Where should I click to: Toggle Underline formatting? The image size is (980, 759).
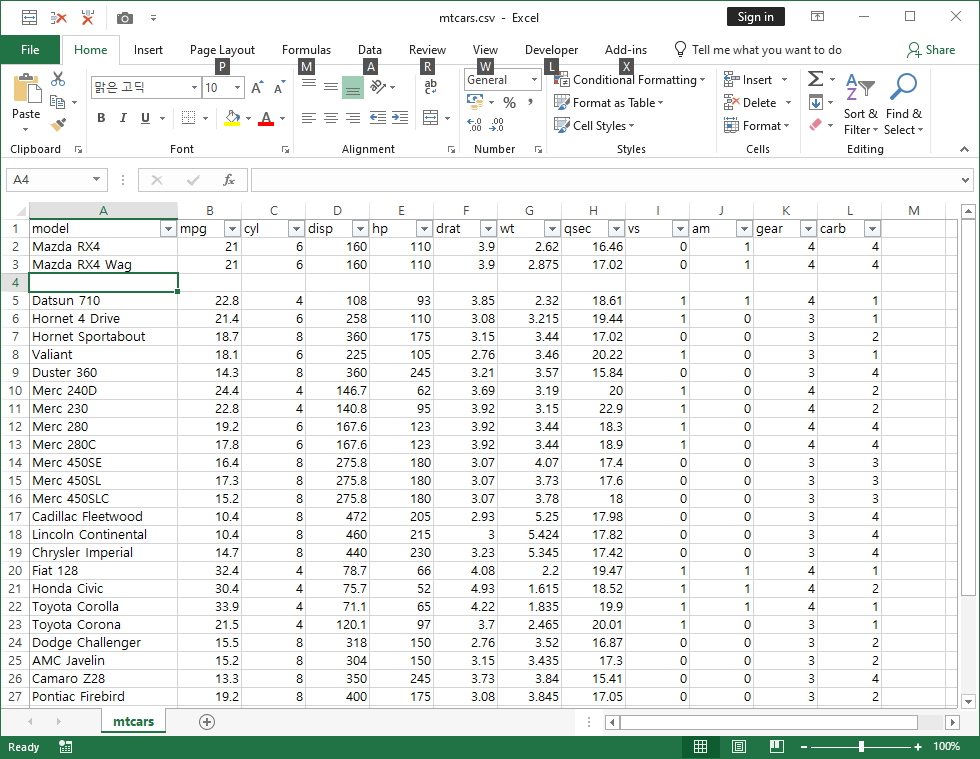(145, 118)
